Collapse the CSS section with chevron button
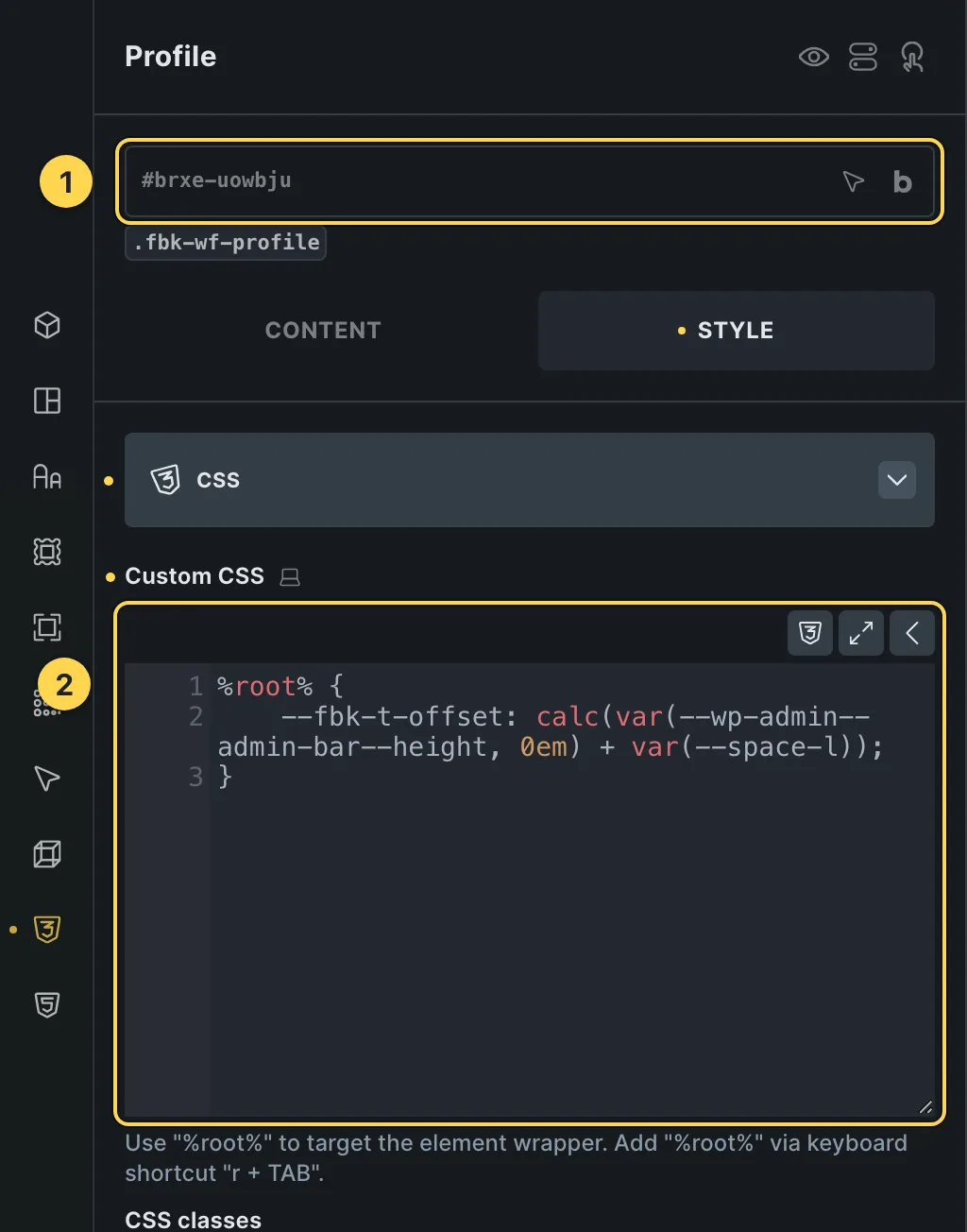The image size is (967, 1232). click(897, 480)
